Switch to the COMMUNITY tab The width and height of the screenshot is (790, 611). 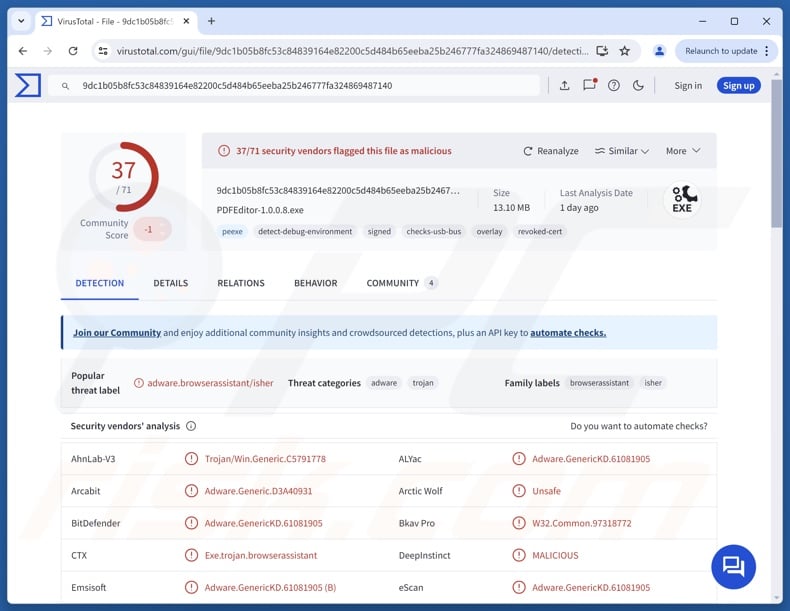[x=402, y=283]
